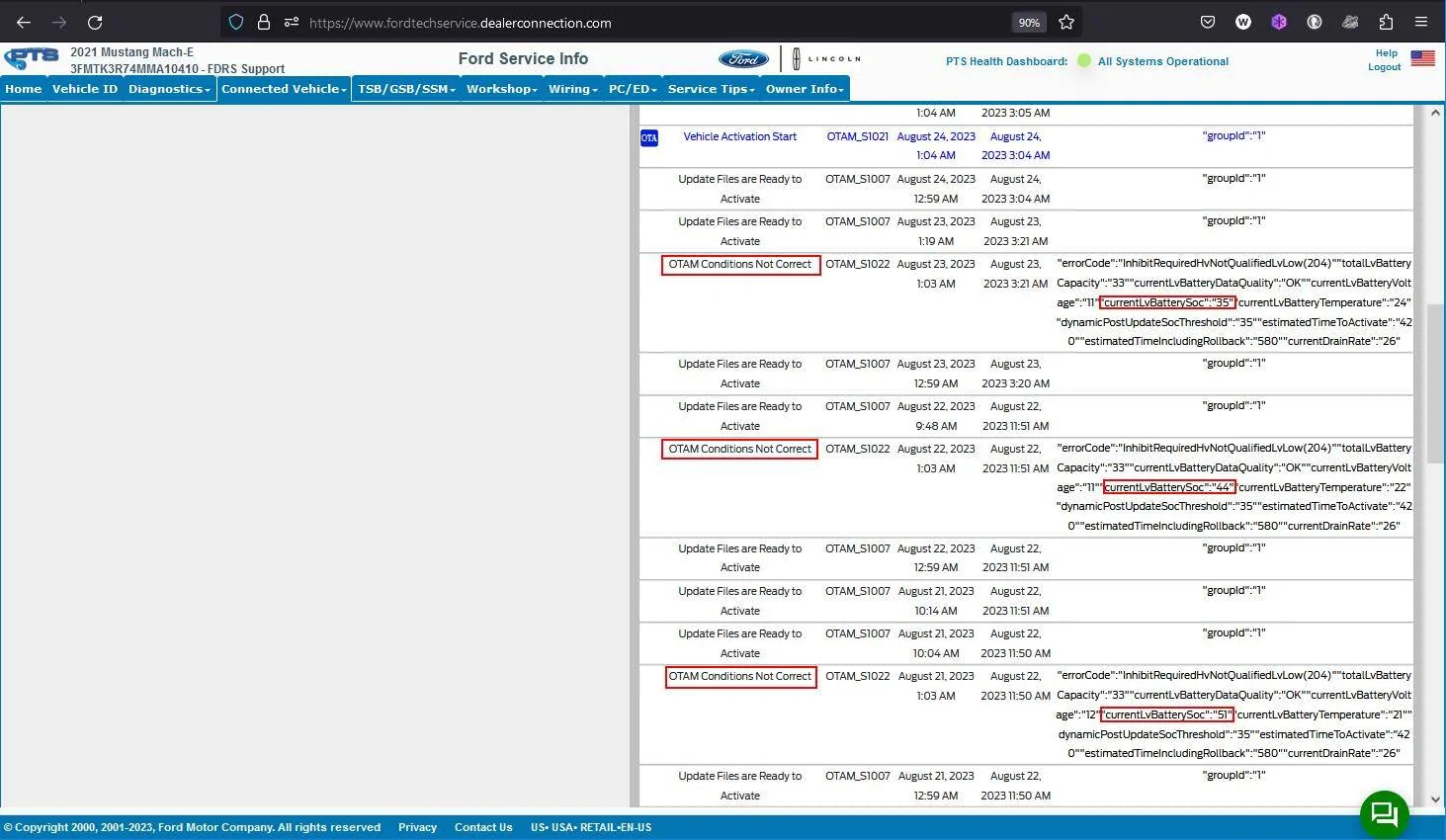1446x840 pixels.
Task: Click the browser address bar URL field
Action: click(x=652, y=22)
